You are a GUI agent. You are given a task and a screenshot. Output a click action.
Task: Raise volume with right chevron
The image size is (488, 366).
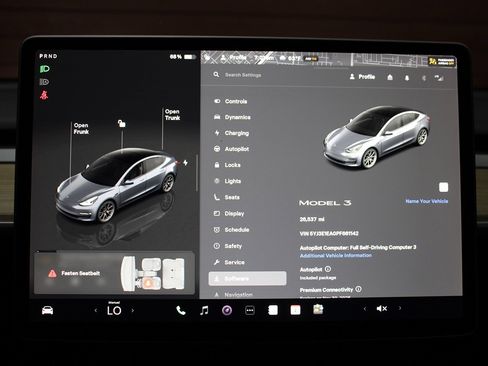tap(400, 308)
